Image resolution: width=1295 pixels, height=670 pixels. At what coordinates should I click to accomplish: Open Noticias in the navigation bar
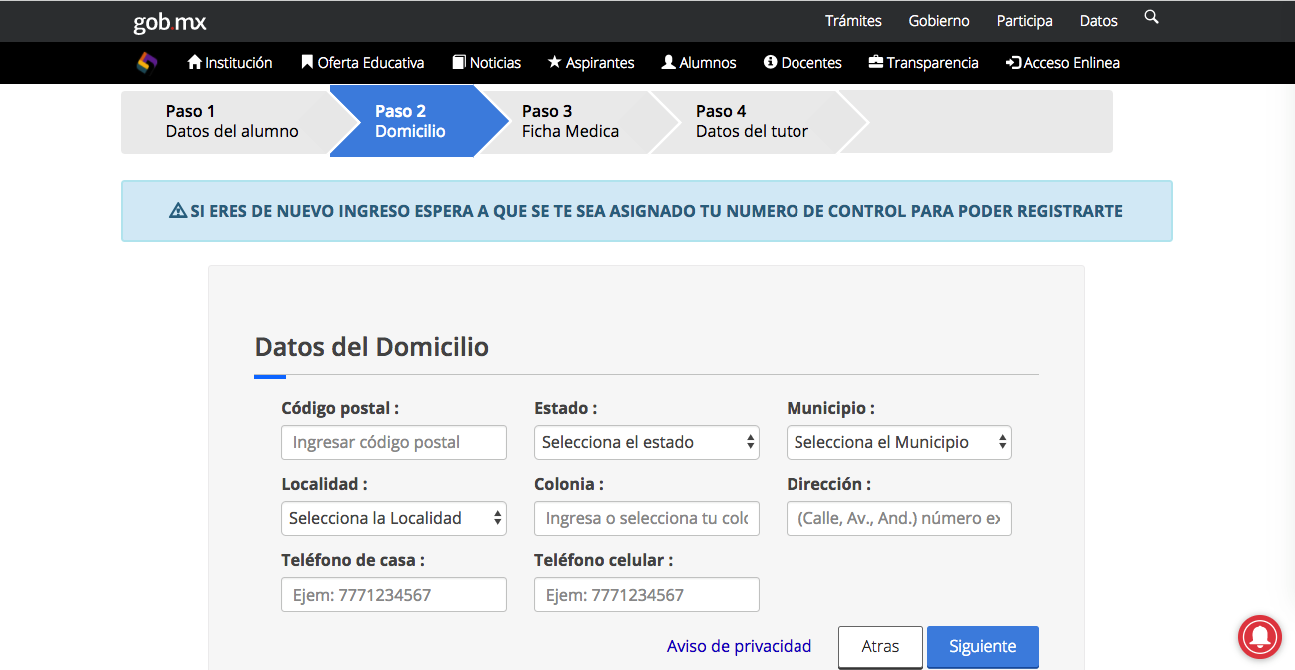[x=487, y=63]
